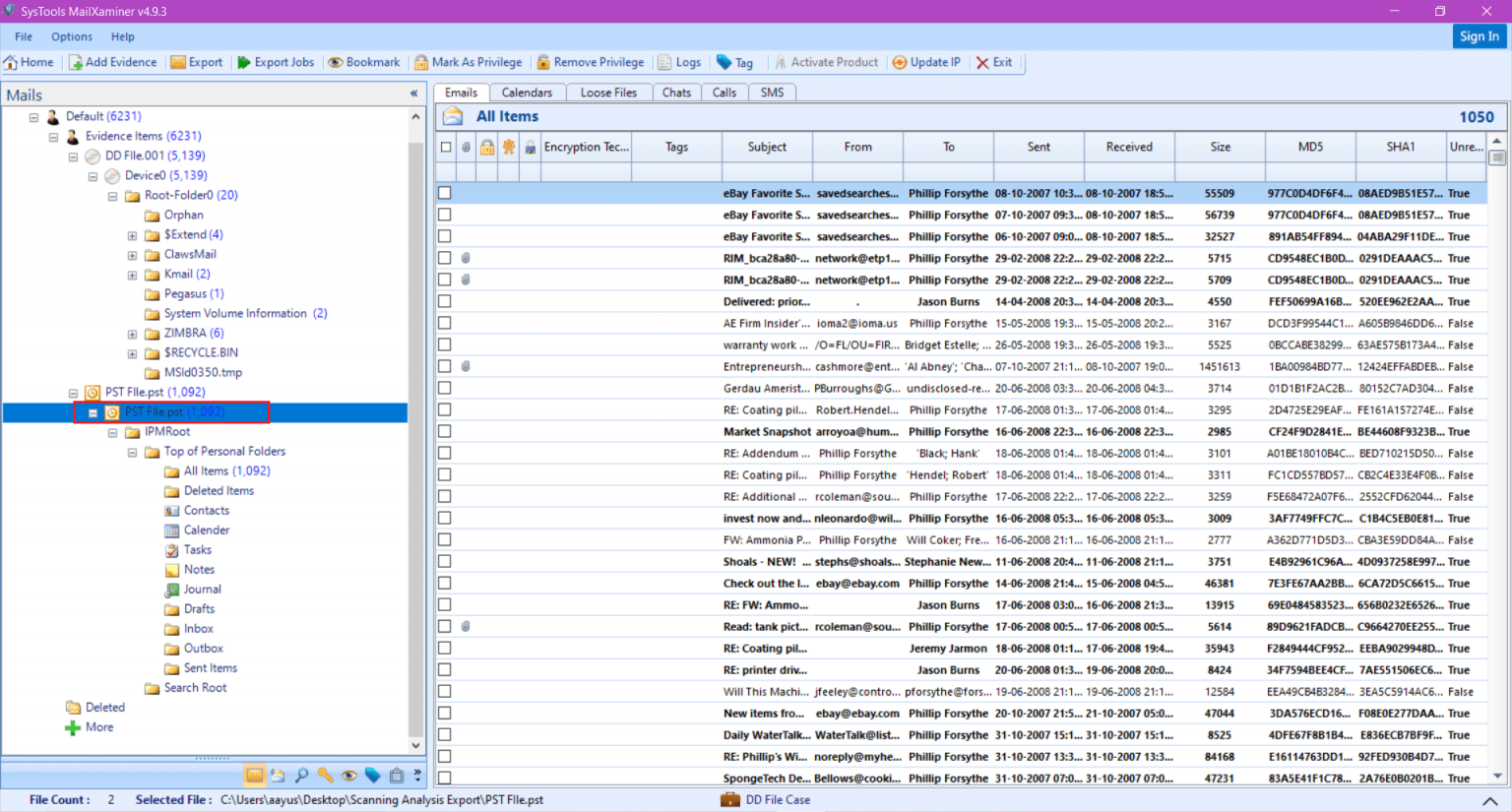Click the eye view icon near the bottom bar

click(x=349, y=775)
